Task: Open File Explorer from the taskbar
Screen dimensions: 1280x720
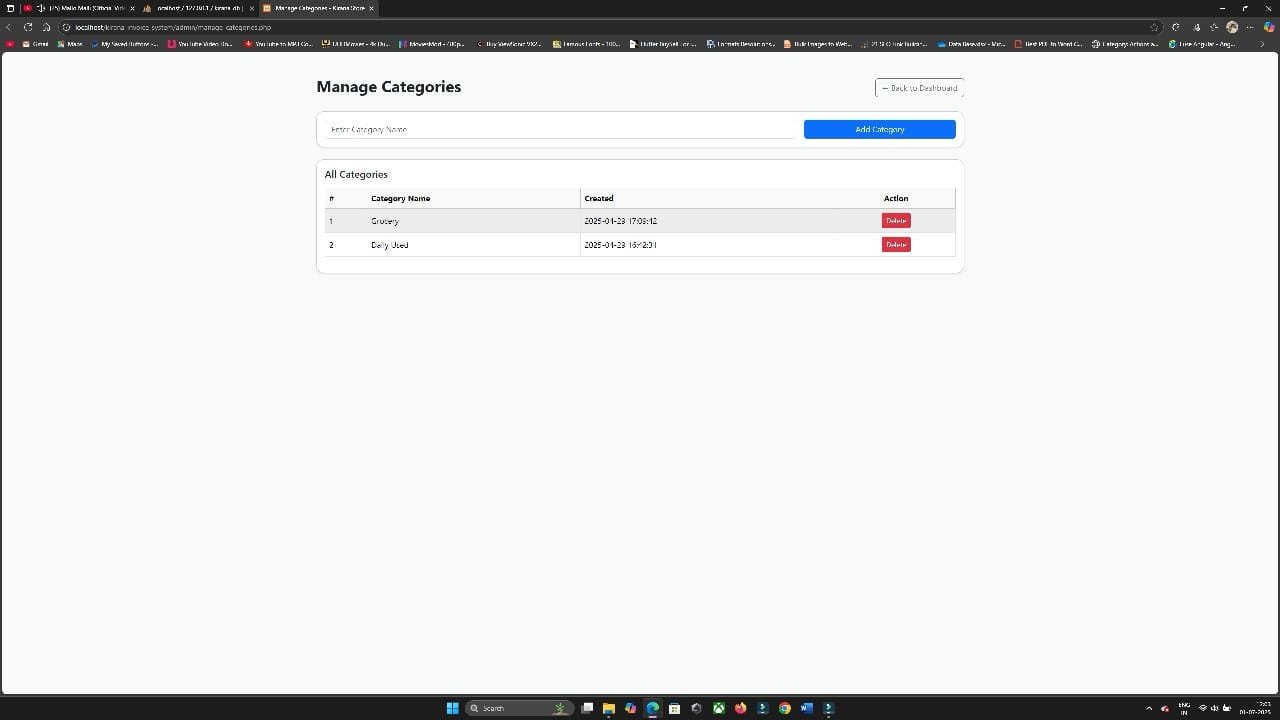Action: pos(608,708)
